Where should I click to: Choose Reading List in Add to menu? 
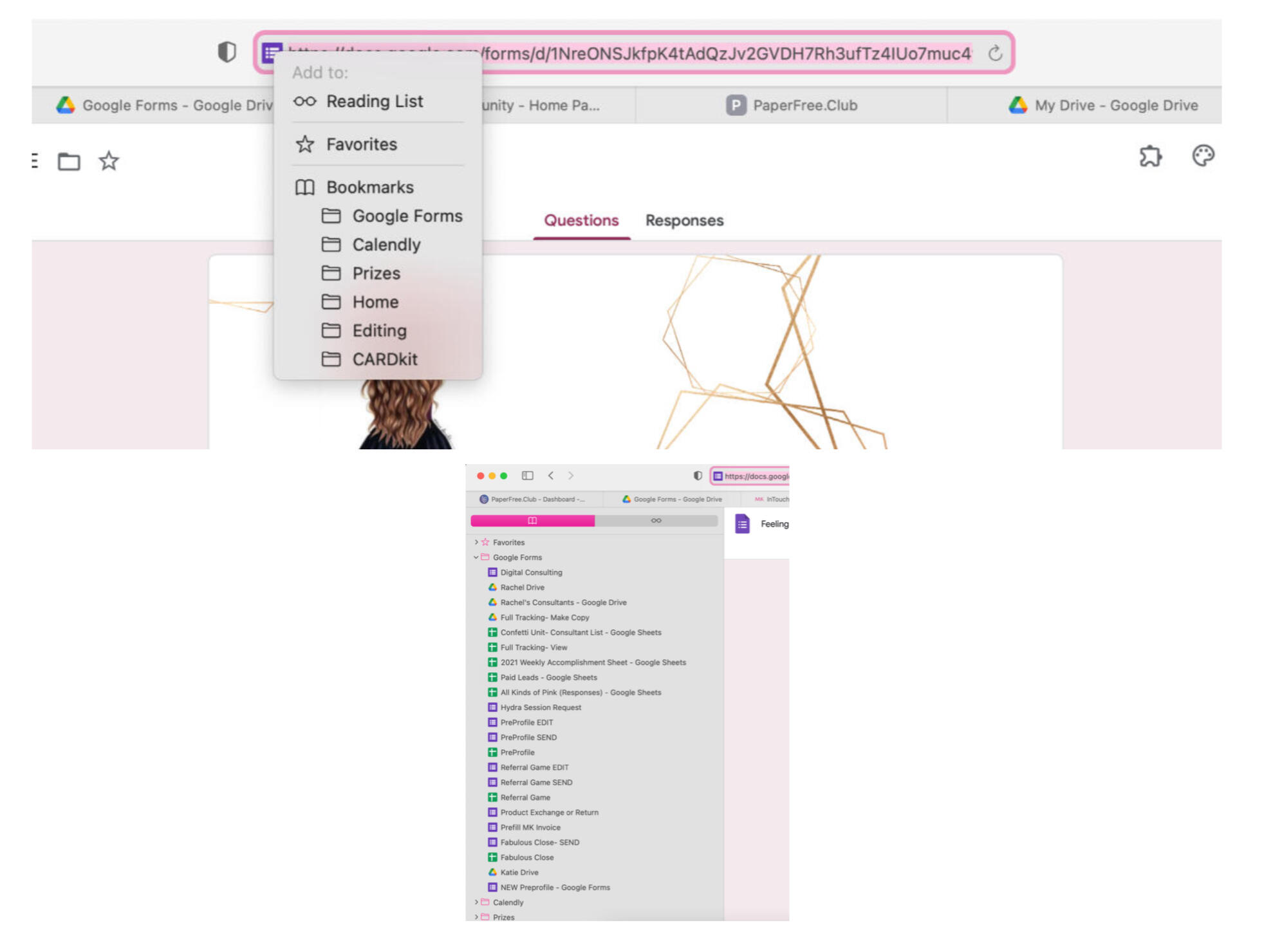(374, 102)
